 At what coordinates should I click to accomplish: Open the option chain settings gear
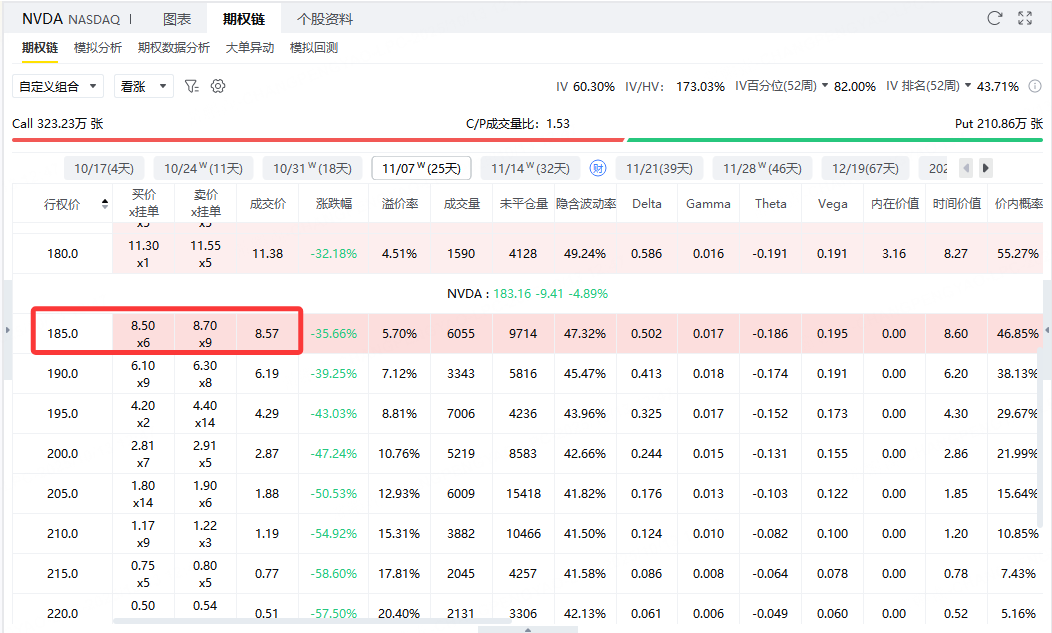(x=218, y=86)
